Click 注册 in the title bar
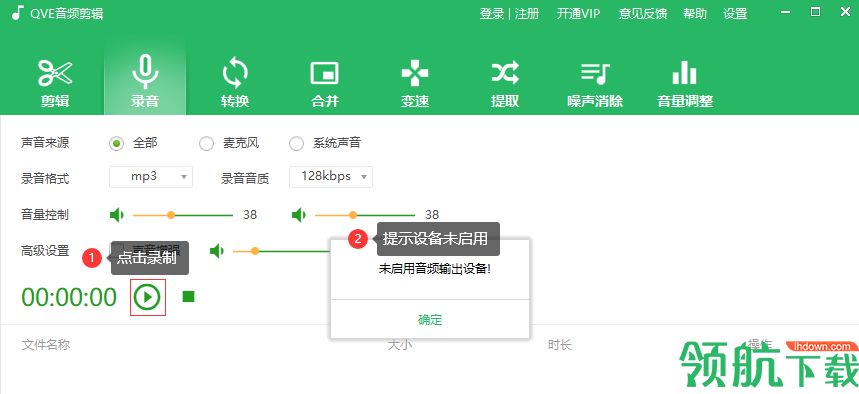This screenshot has height=394, width=859. [x=527, y=14]
